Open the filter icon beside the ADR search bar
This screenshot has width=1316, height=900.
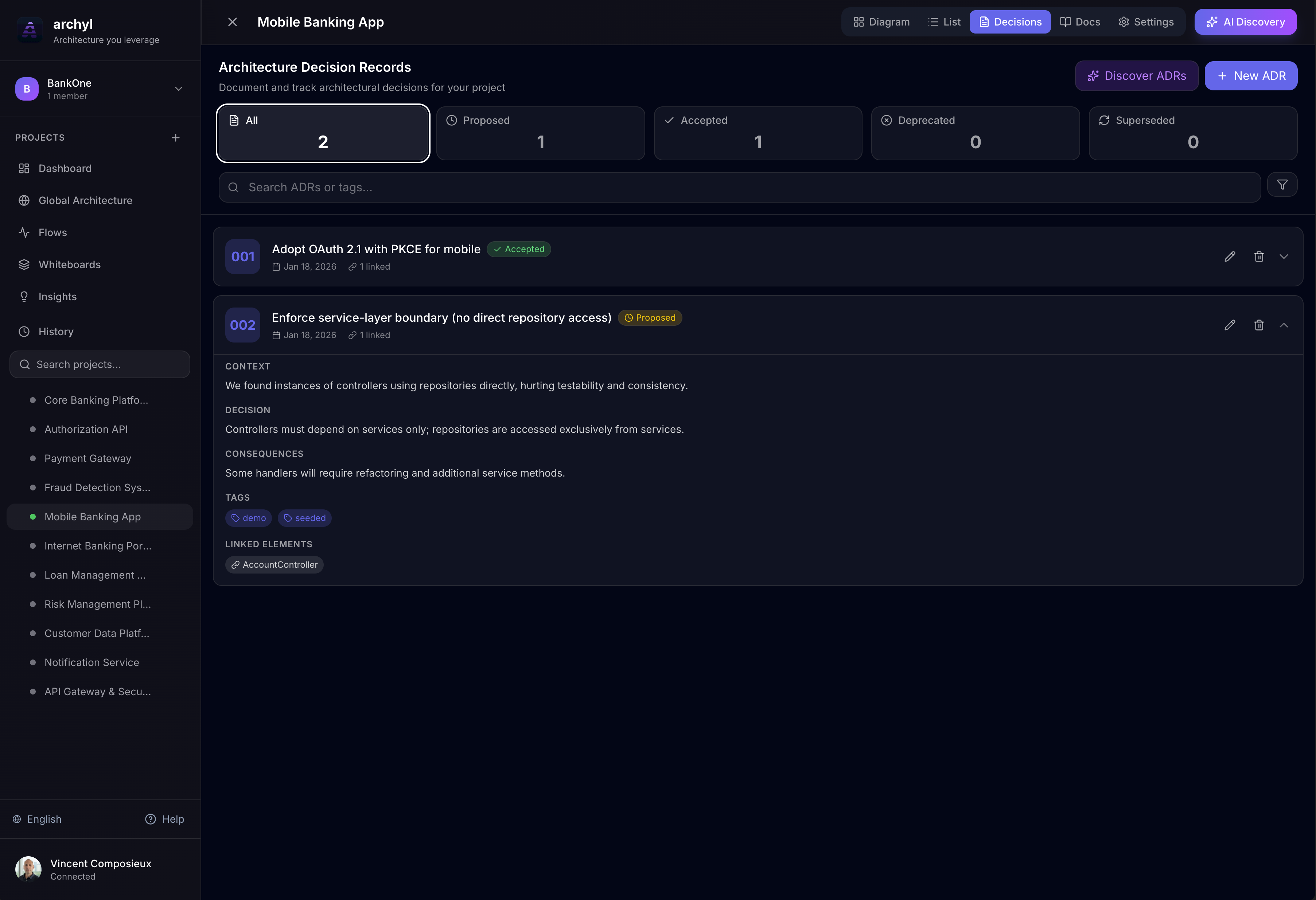pyautogui.click(x=1282, y=184)
